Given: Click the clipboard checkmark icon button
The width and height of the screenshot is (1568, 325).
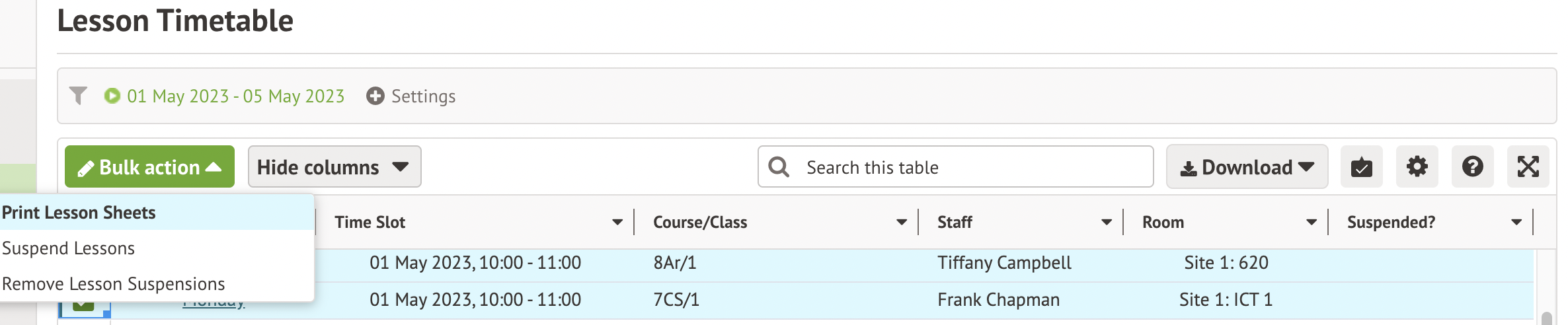Looking at the screenshot, I should [1361, 167].
